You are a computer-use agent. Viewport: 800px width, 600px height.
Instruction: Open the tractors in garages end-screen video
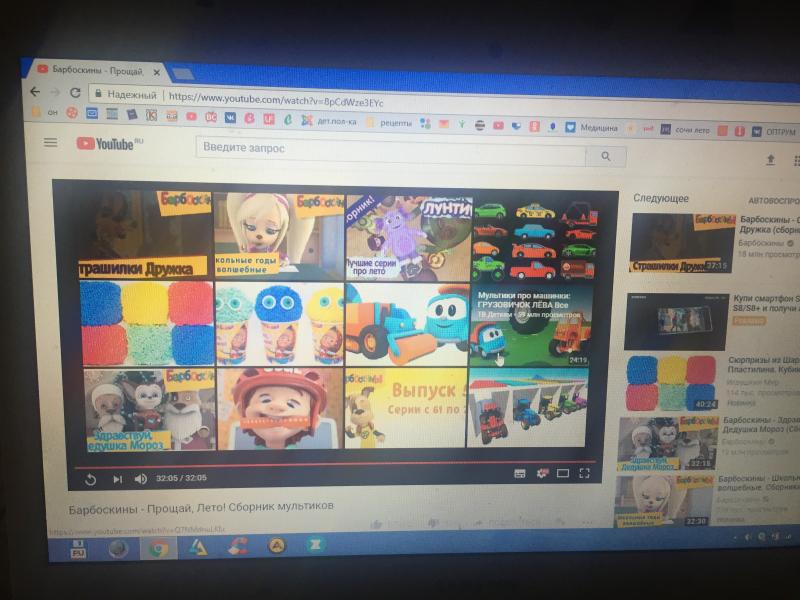[528, 407]
